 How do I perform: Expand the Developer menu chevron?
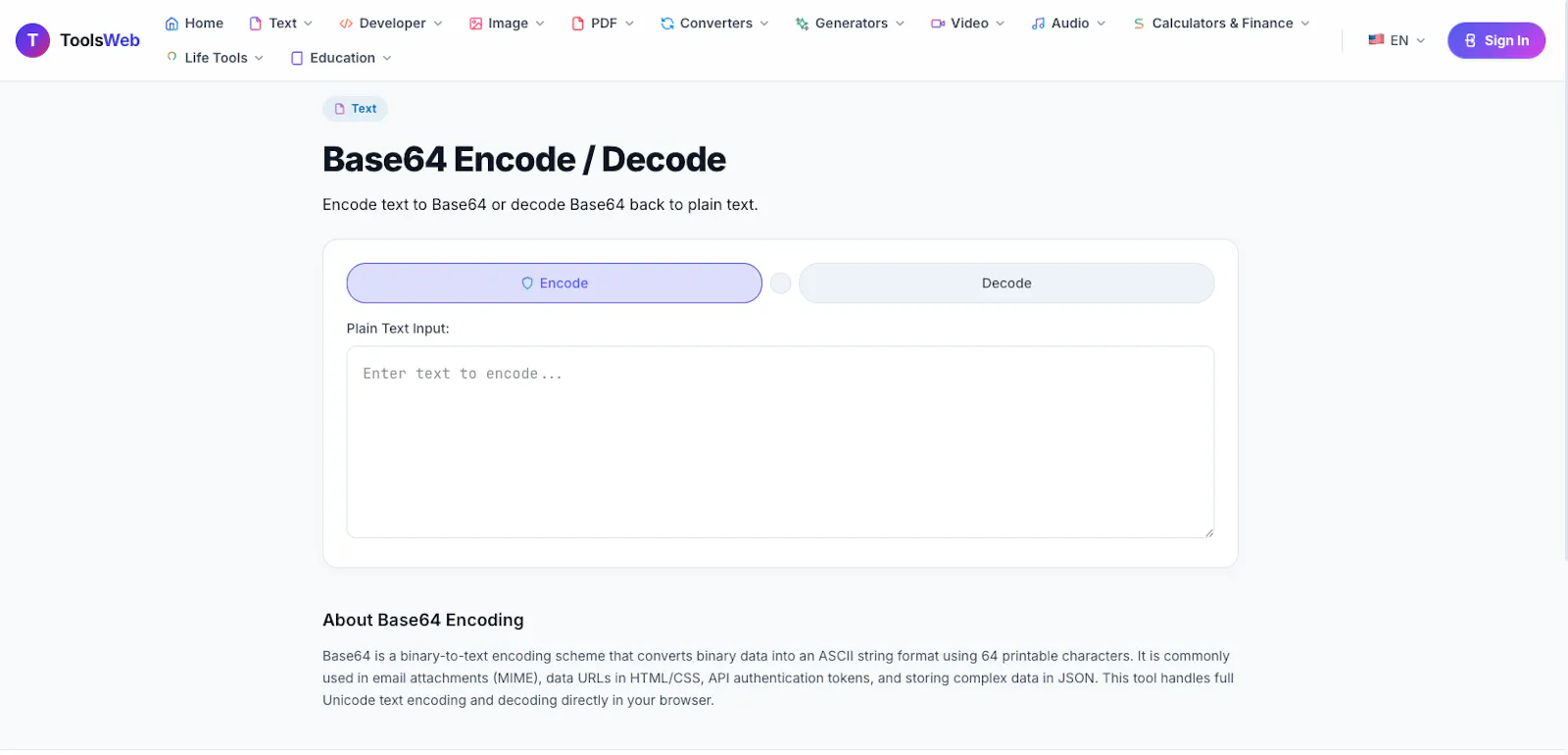click(x=438, y=24)
